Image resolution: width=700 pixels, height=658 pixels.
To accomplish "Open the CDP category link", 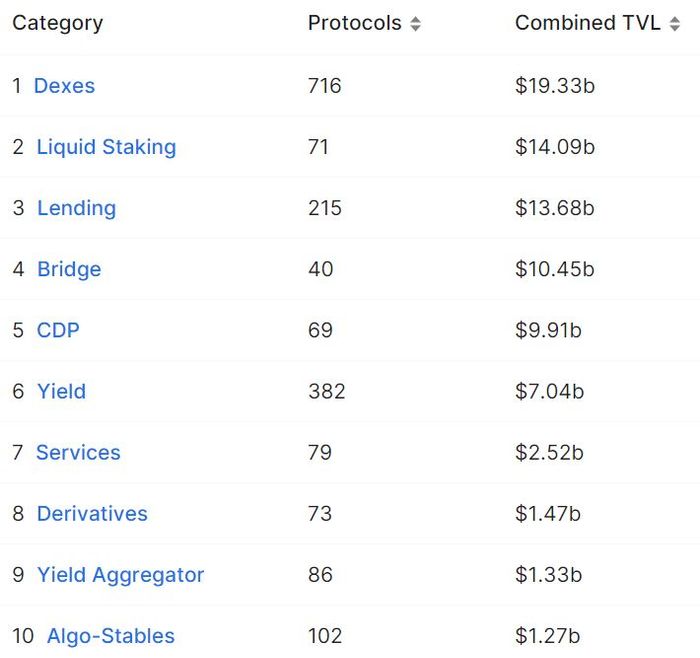I will [58, 330].
